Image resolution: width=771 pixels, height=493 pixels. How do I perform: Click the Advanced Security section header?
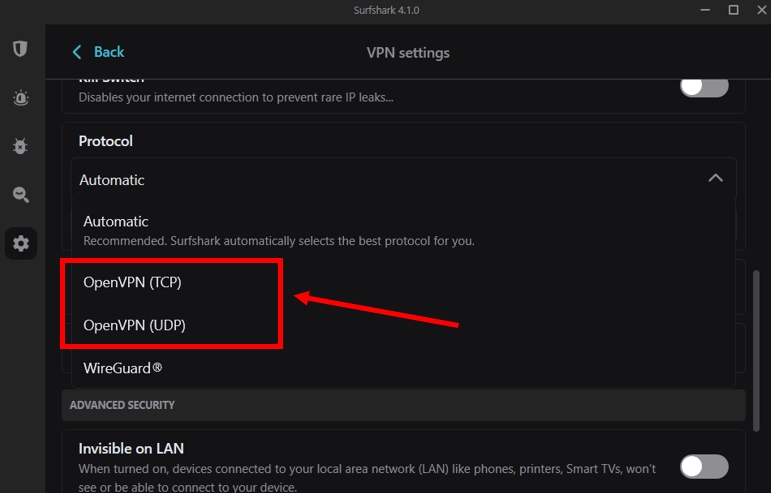tap(122, 405)
